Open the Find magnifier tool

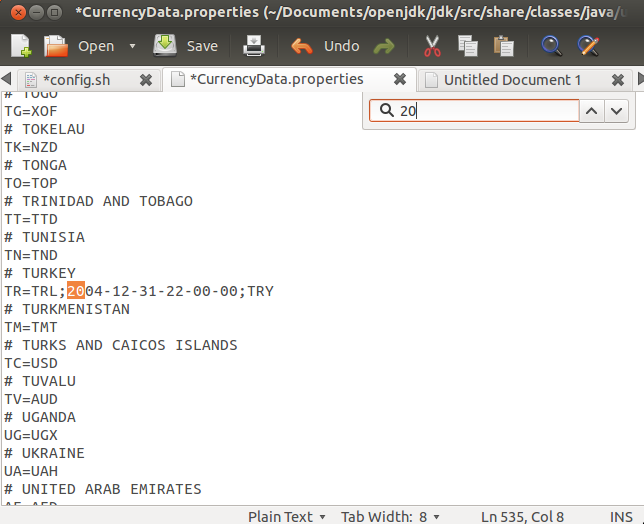point(551,46)
